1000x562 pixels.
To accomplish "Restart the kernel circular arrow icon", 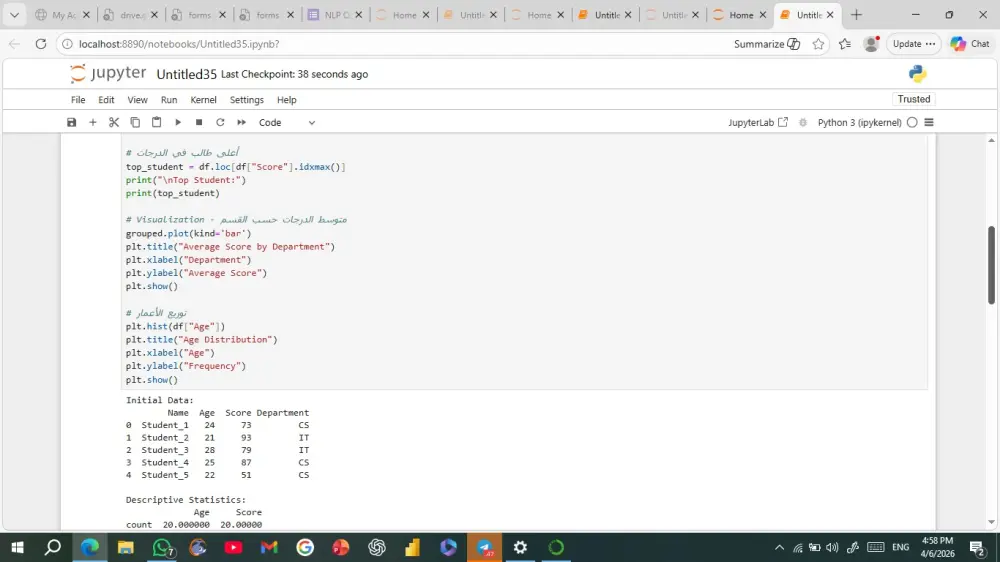I will 220,122.
